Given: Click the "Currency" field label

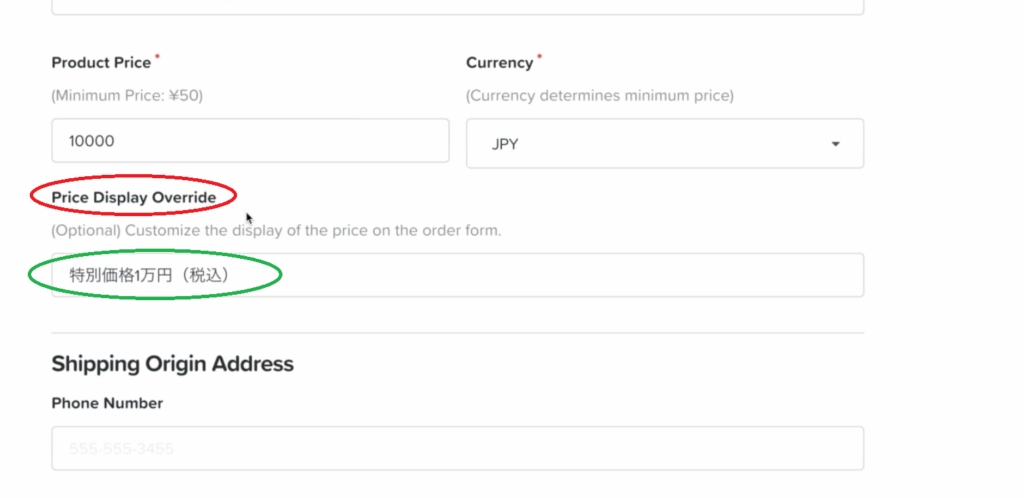Looking at the screenshot, I should click(x=499, y=62).
